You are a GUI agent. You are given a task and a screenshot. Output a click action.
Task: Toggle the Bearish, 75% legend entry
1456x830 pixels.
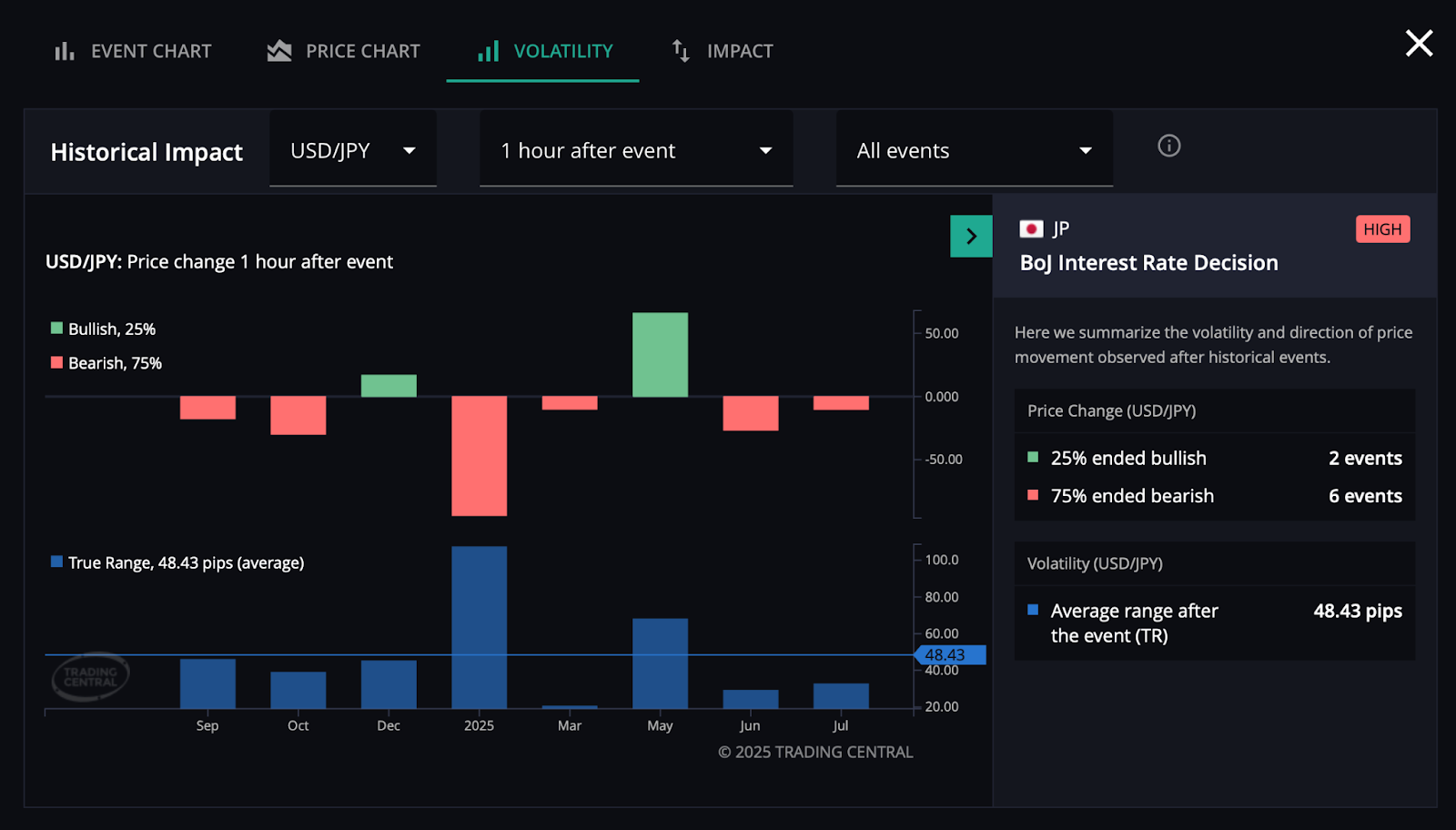click(106, 363)
